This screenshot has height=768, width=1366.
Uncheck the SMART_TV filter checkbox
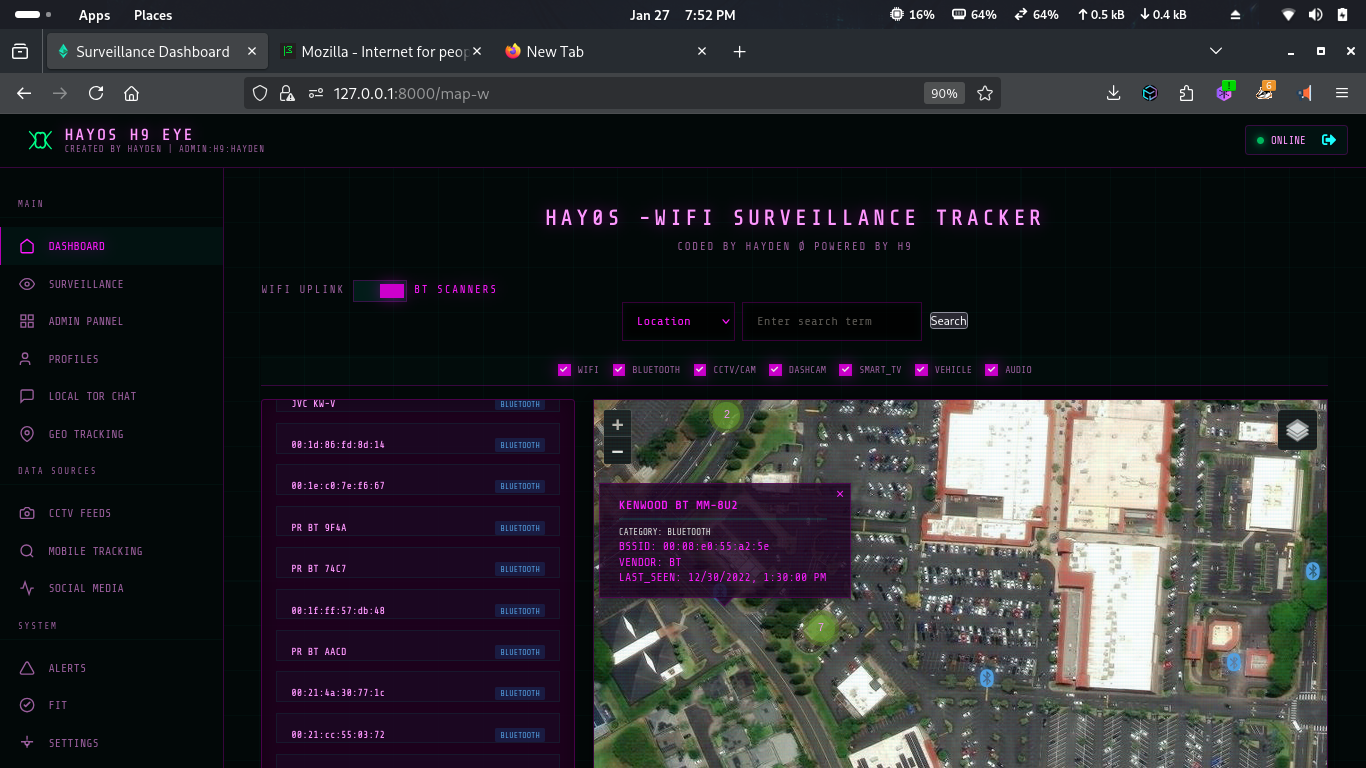[846, 370]
